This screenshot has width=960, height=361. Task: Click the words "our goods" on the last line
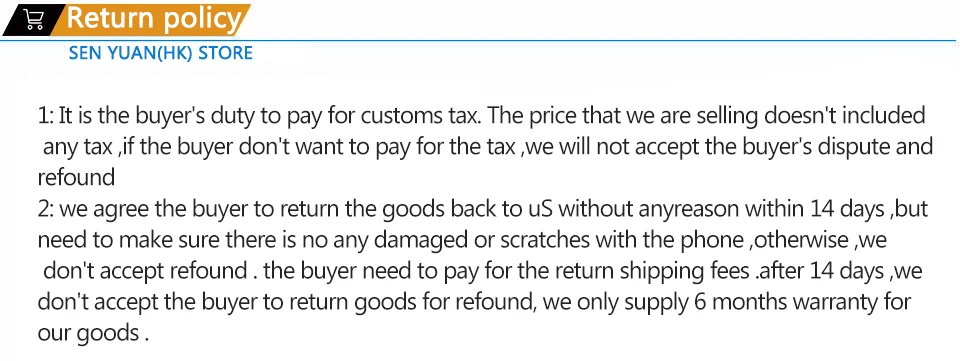[x=89, y=333]
